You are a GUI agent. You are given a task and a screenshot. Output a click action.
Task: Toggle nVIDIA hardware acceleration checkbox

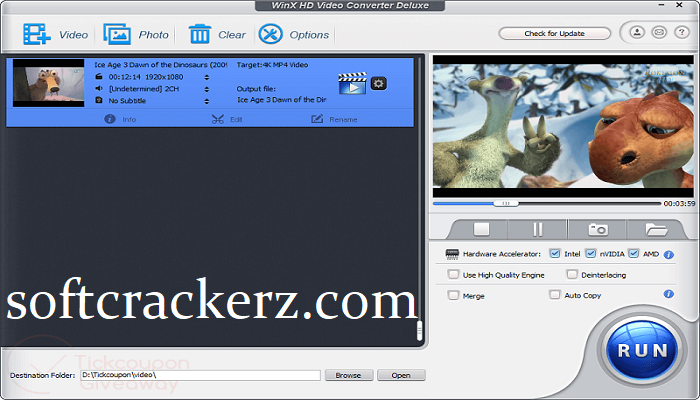[x=590, y=254]
